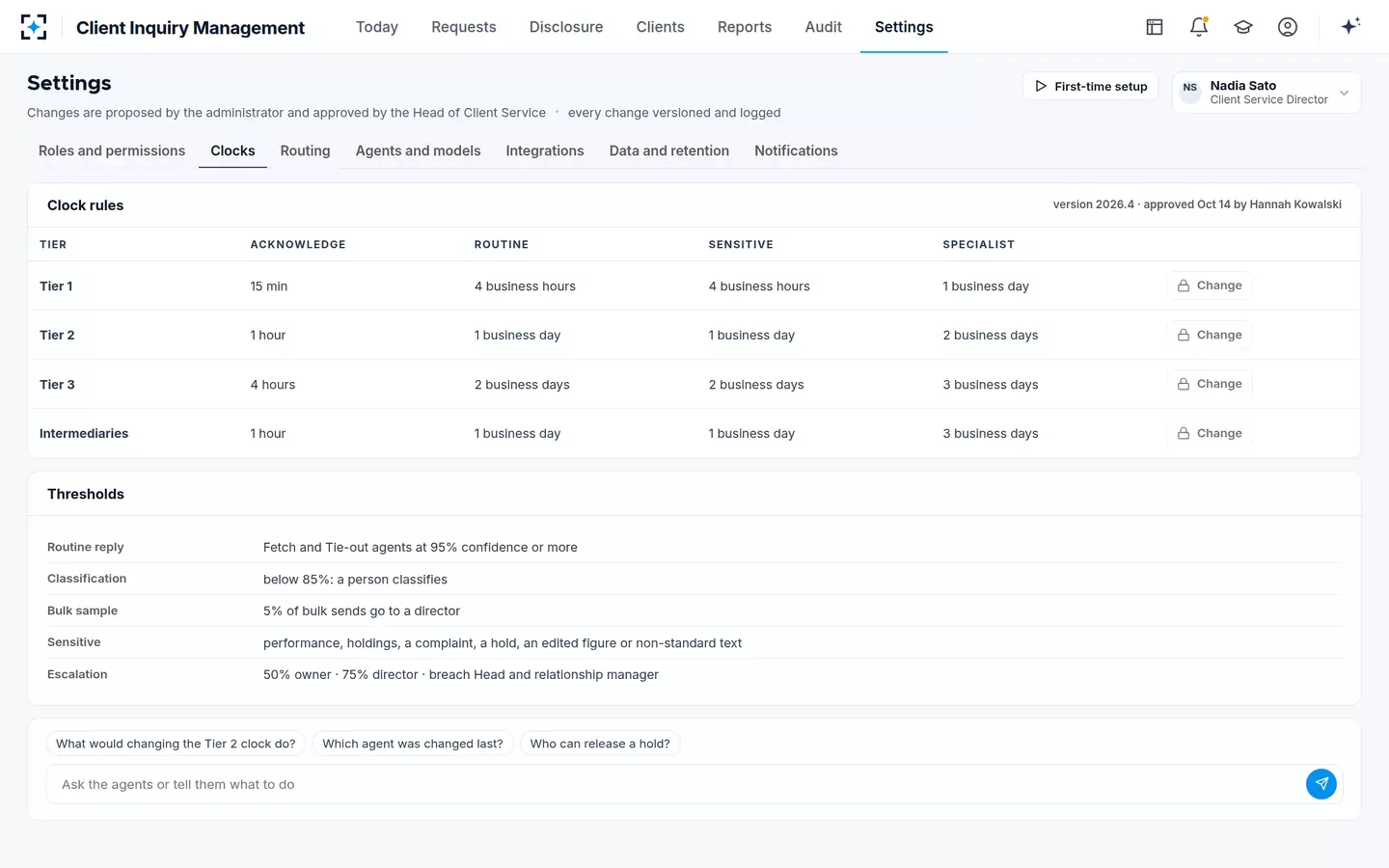
Task: Click Change for the Tier 2 row
Action: tap(1210, 335)
